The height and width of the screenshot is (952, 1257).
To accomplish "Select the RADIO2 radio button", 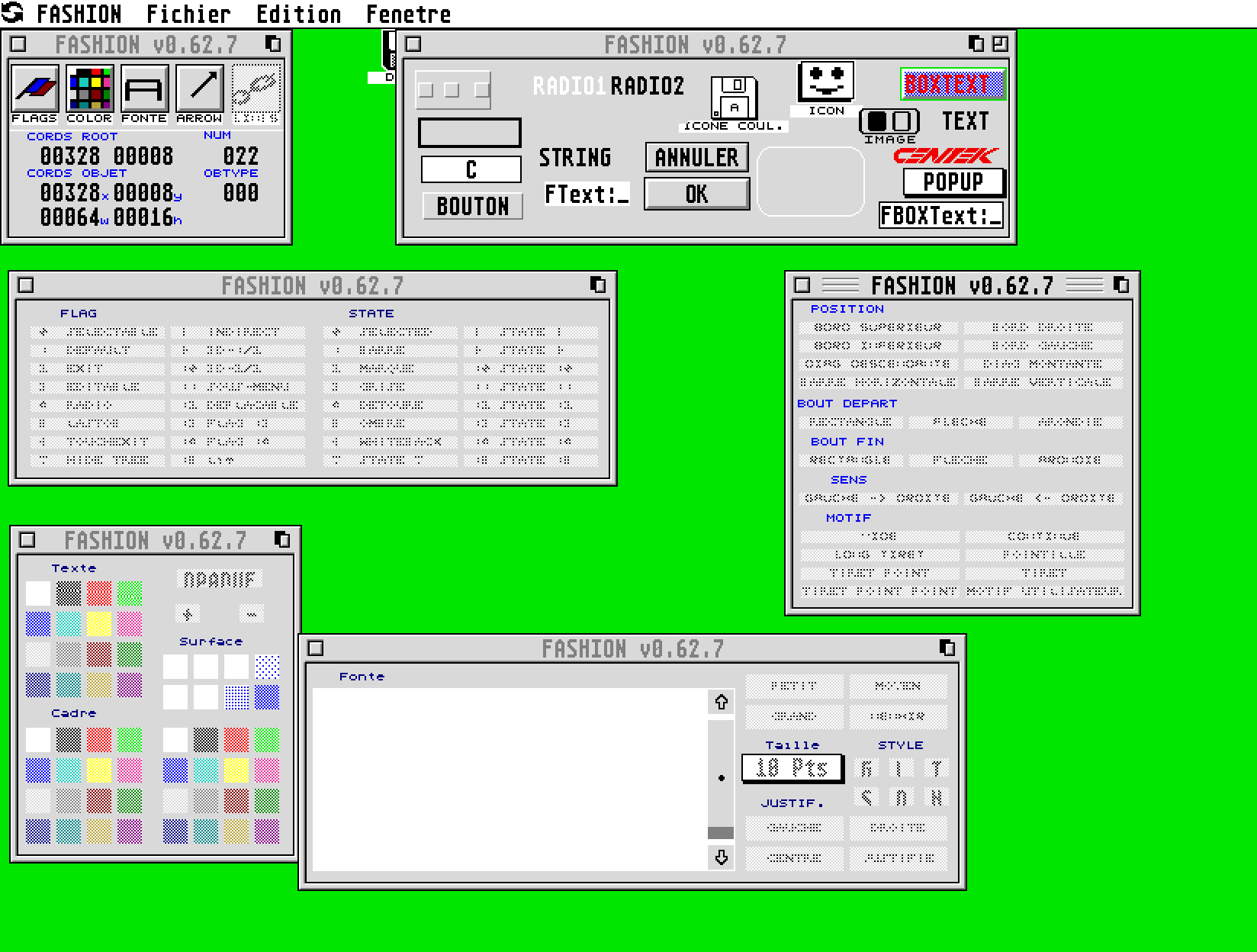I will (x=647, y=86).
